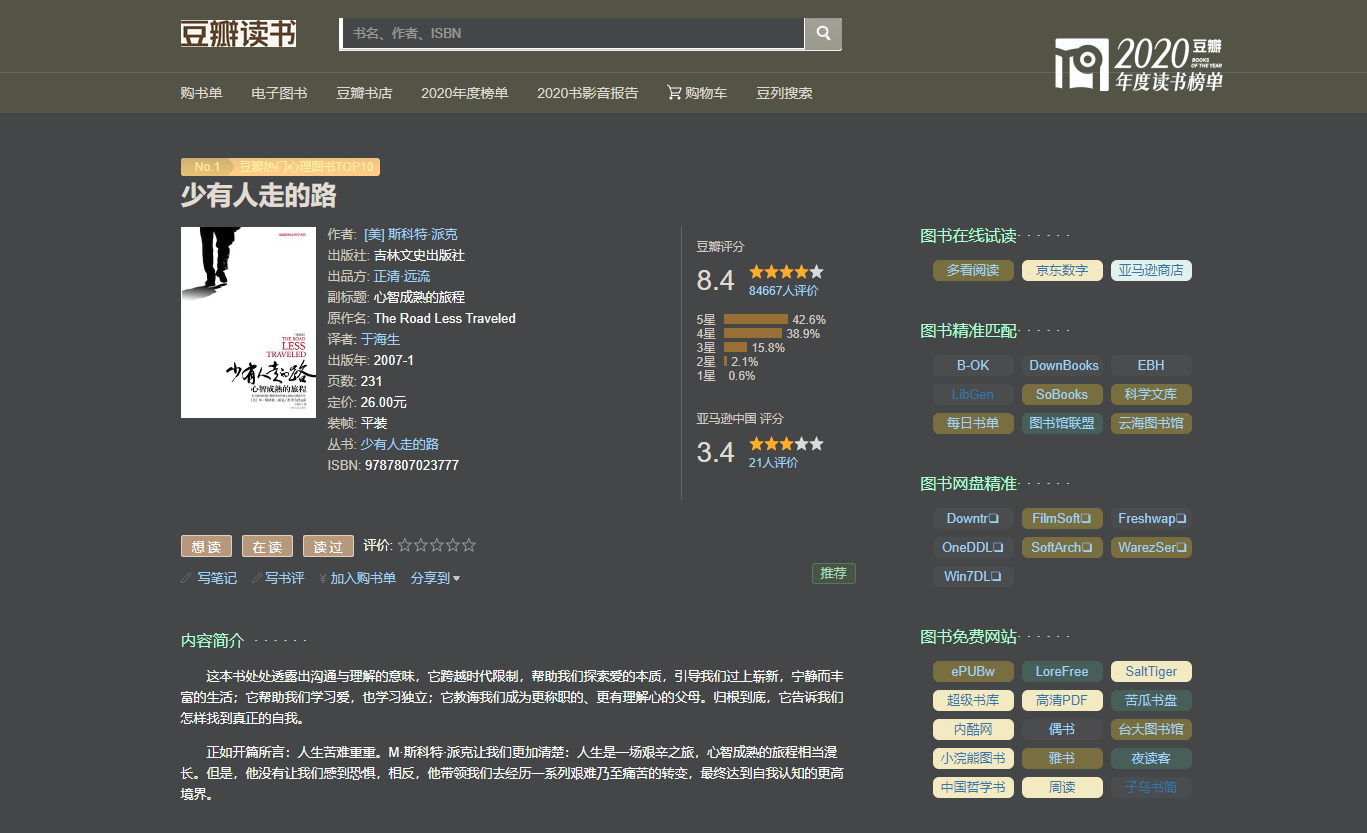Viewport: 1367px width, 833px height.
Task: Open 多看阅读 trial reading
Action: click(973, 270)
